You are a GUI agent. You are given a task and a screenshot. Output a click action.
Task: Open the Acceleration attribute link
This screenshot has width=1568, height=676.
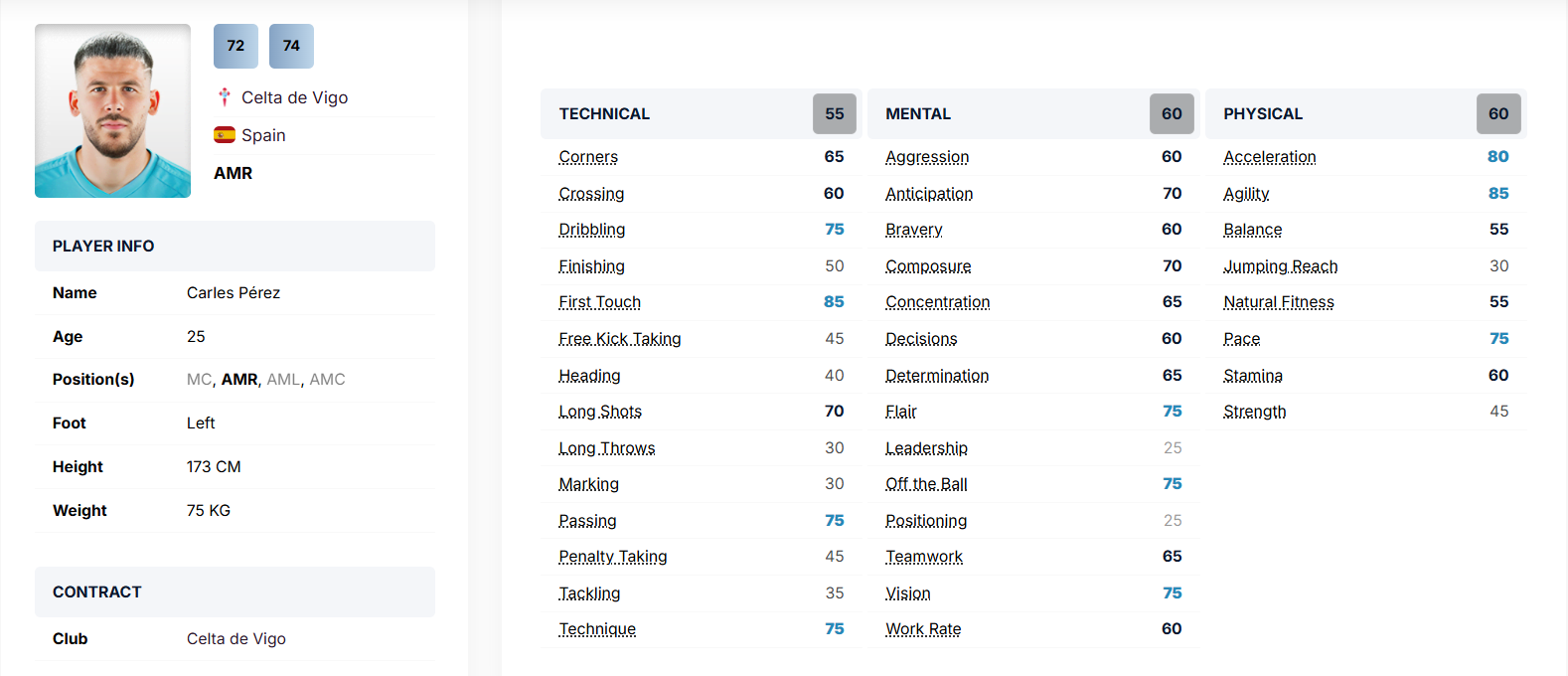pos(1269,157)
